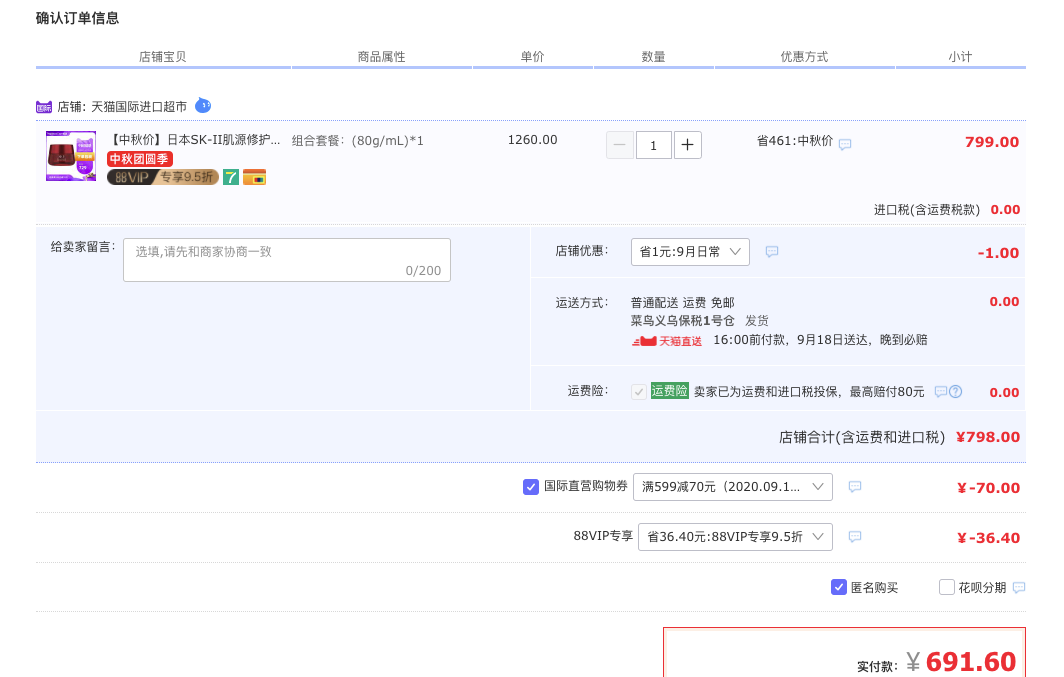Open the SK-II product thumbnail
The width and height of the screenshot is (1064, 677).
tap(71, 156)
